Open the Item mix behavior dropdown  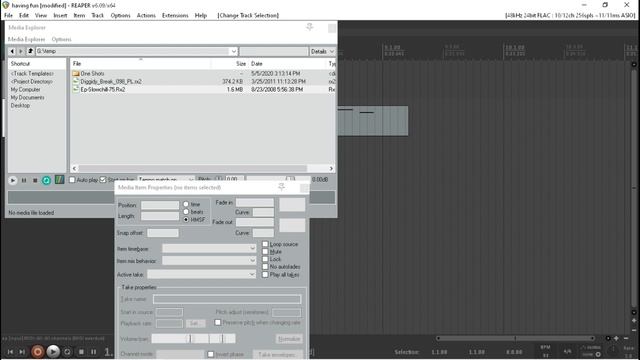coord(209,260)
